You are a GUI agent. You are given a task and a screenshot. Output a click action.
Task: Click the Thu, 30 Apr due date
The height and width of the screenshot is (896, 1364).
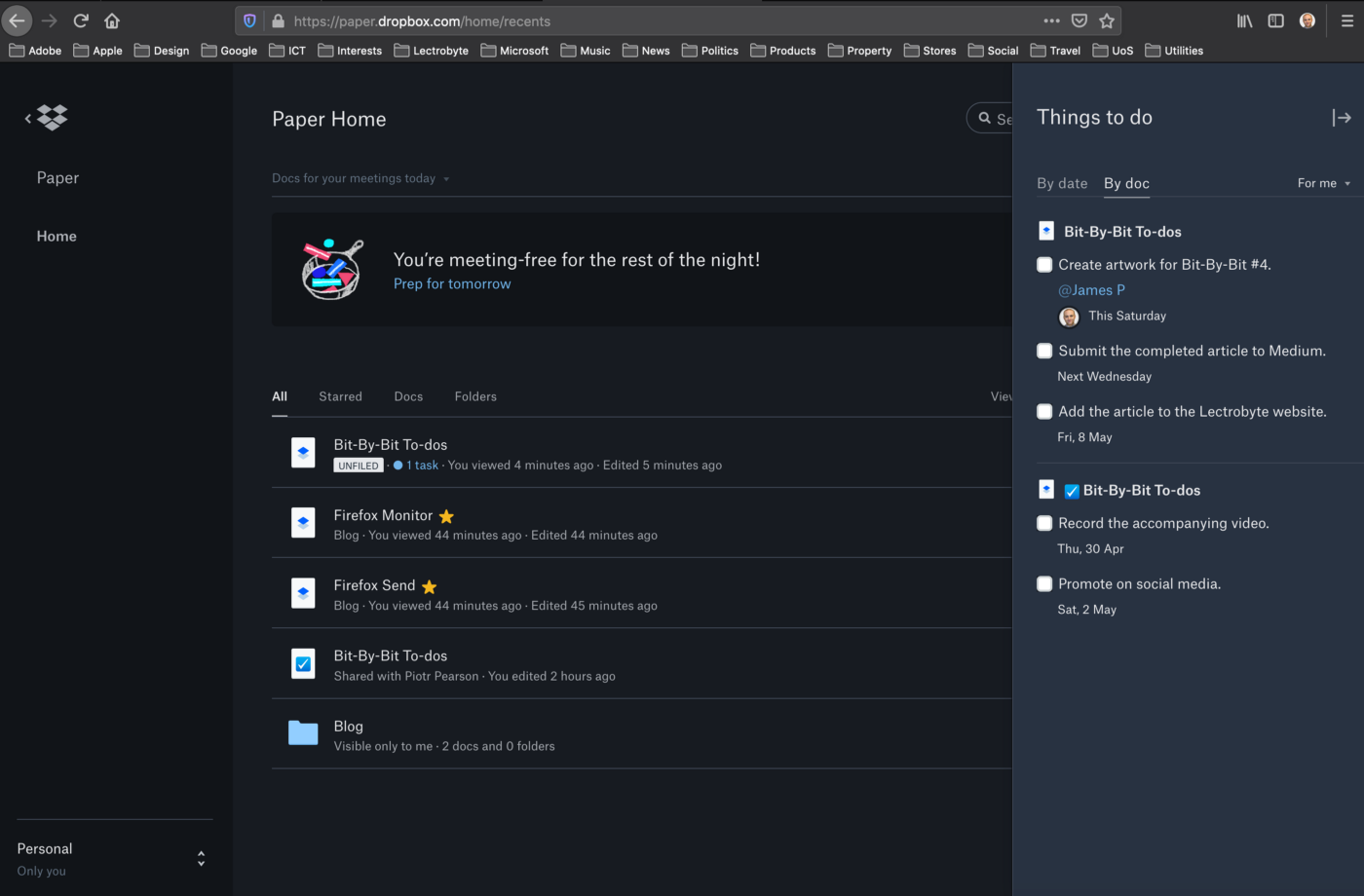(x=1091, y=549)
